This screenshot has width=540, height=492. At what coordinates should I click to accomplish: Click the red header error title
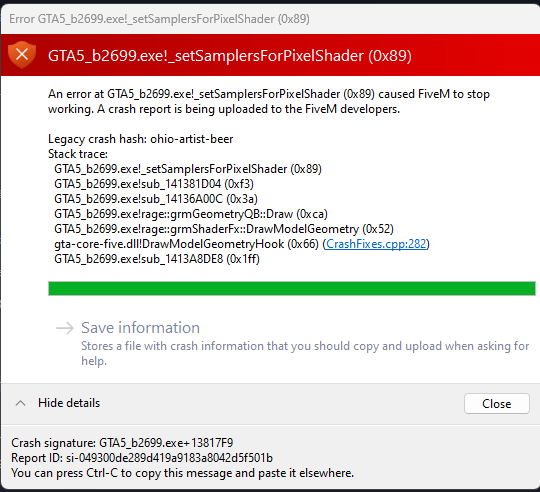229,56
